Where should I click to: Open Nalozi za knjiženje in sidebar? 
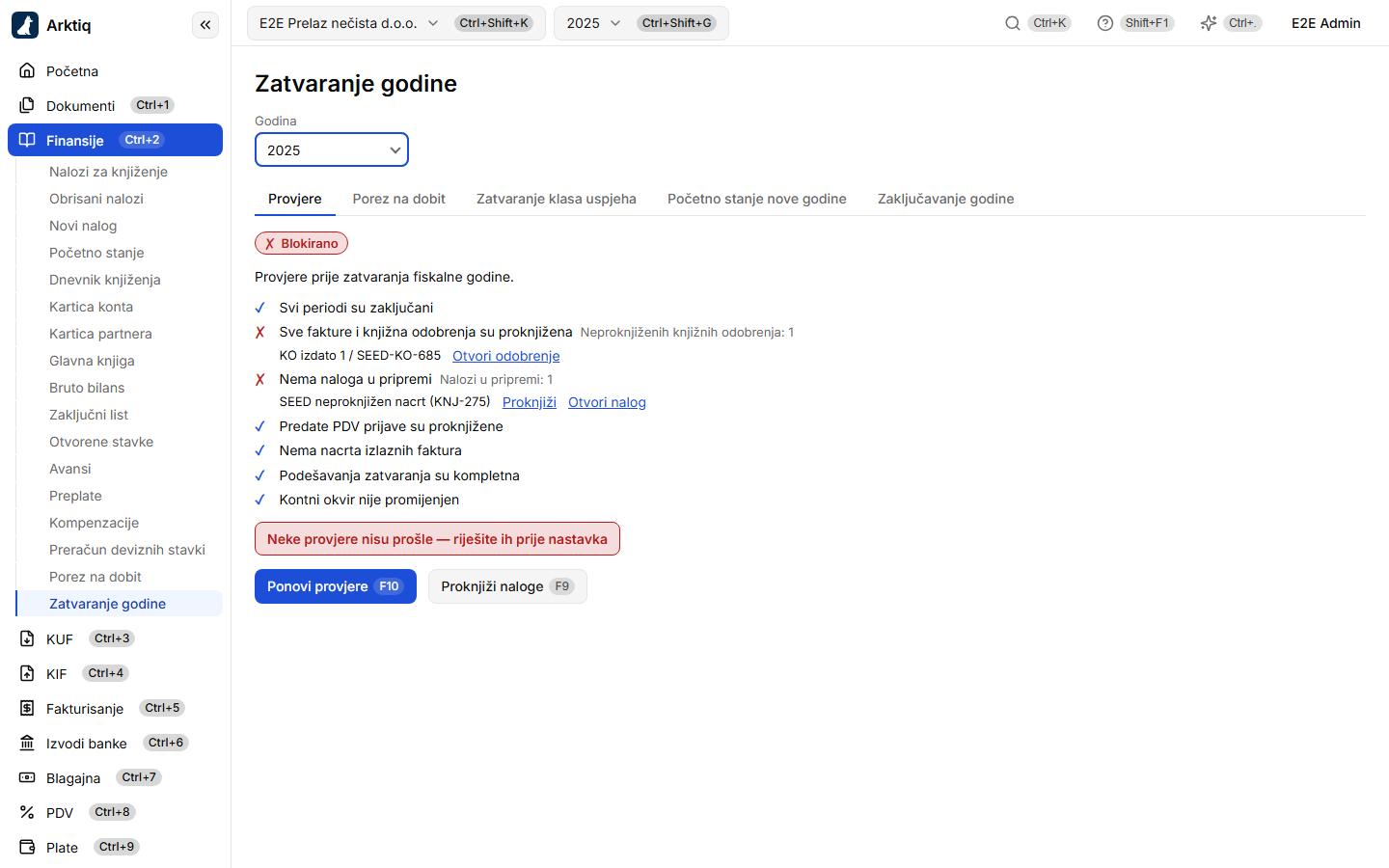click(x=120, y=172)
